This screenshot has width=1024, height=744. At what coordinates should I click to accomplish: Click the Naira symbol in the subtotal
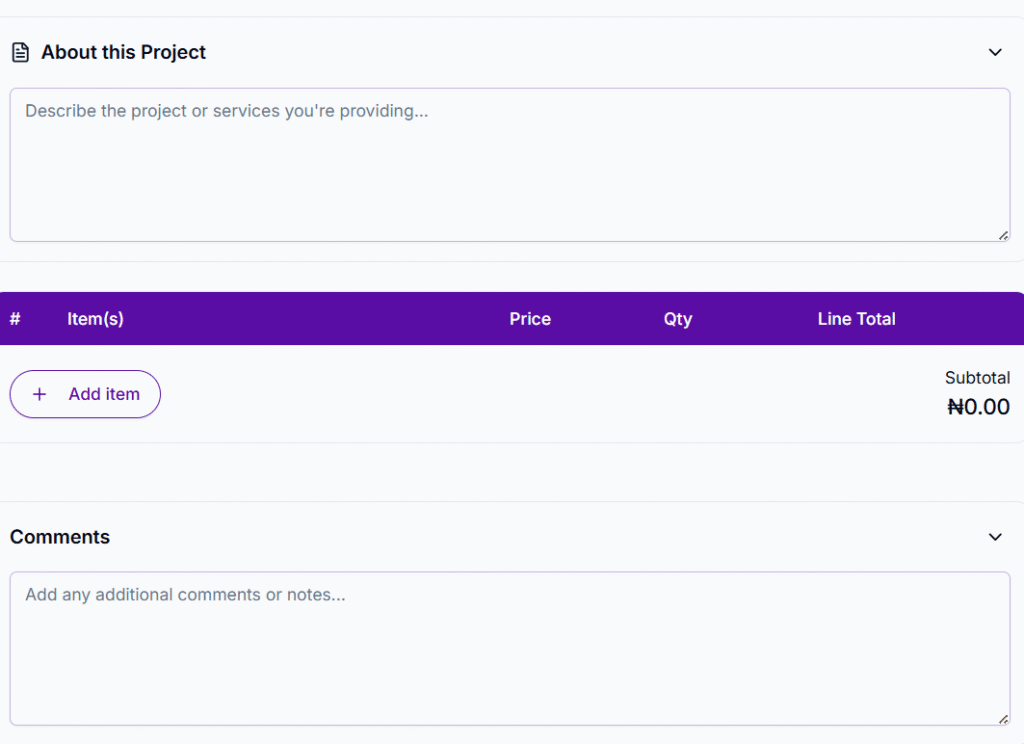pos(955,407)
